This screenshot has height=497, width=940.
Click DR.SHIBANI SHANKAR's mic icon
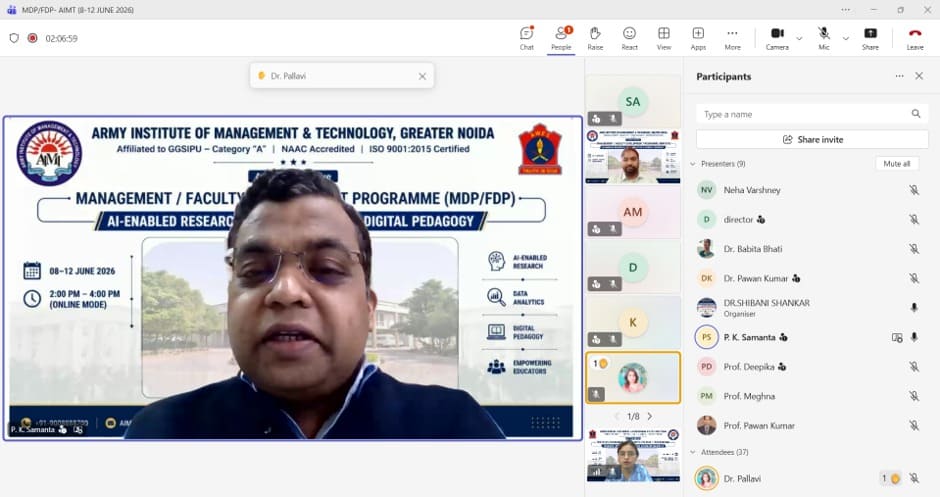pos(914,308)
